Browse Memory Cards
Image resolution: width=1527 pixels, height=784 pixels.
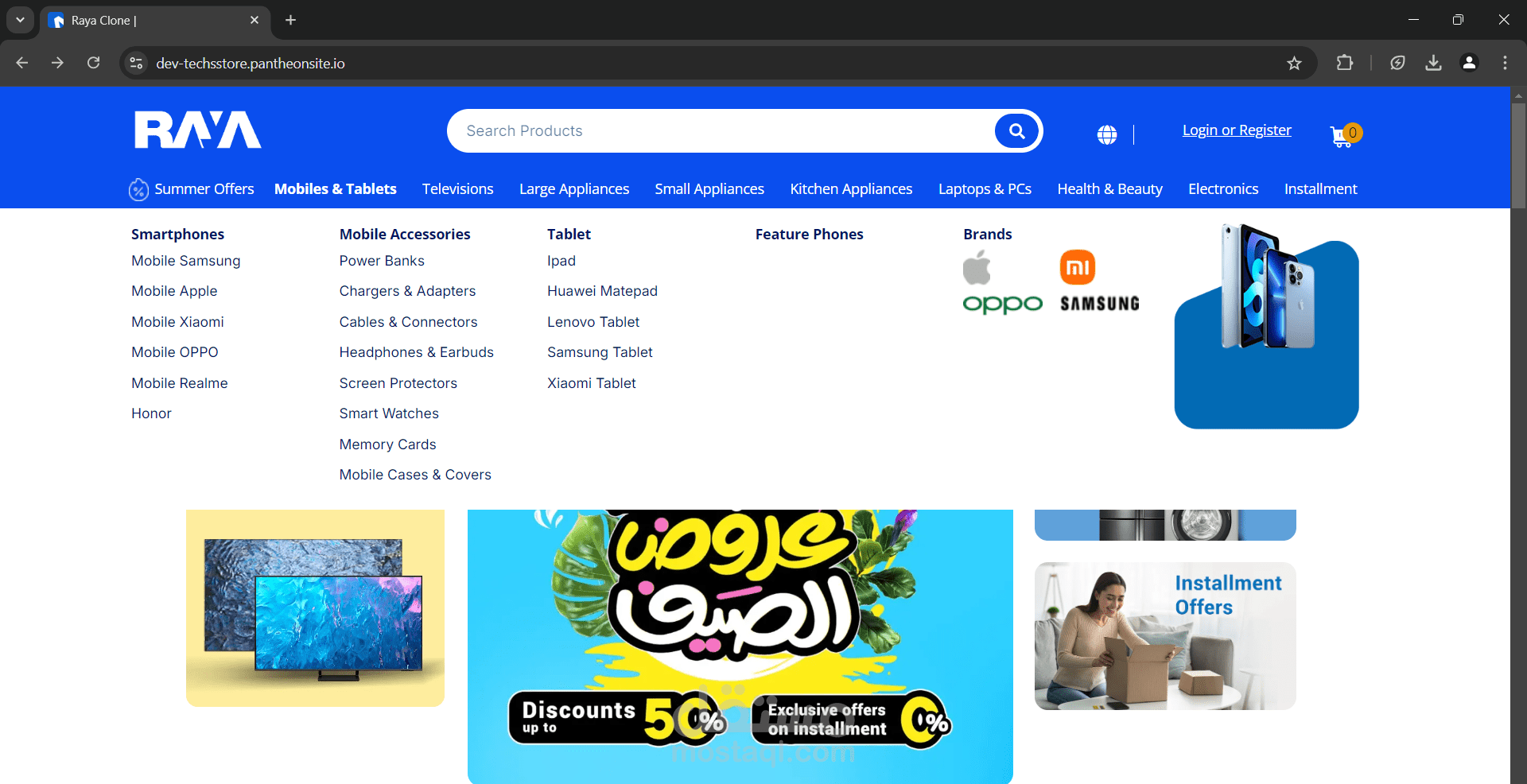[x=387, y=444]
